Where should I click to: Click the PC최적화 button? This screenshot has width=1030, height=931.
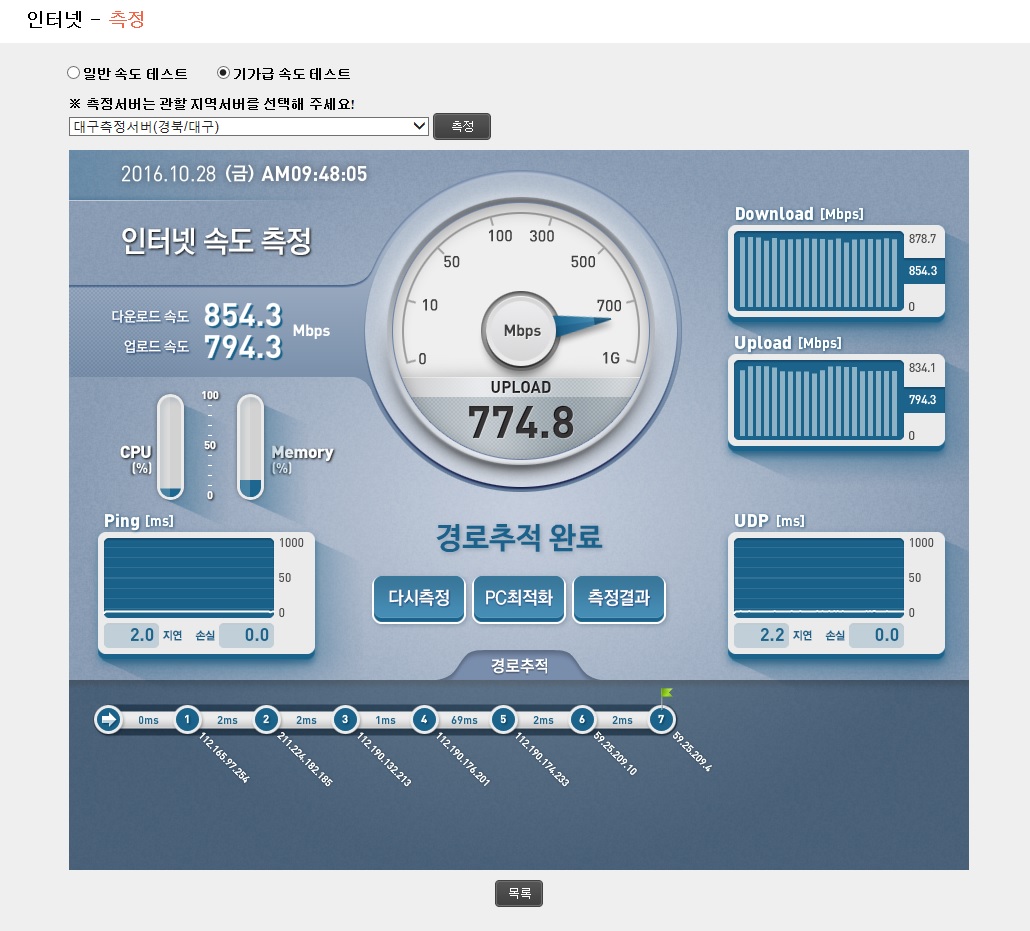pyautogui.click(x=519, y=599)
